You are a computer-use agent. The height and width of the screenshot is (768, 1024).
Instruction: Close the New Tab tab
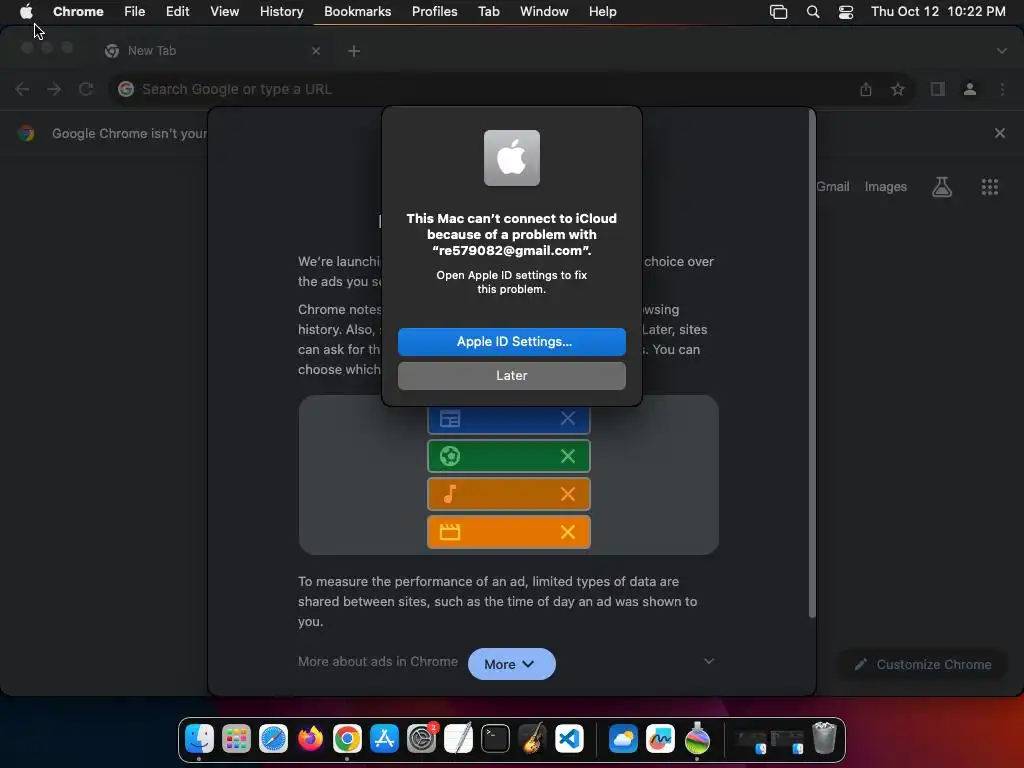click(x=316, y=50)
